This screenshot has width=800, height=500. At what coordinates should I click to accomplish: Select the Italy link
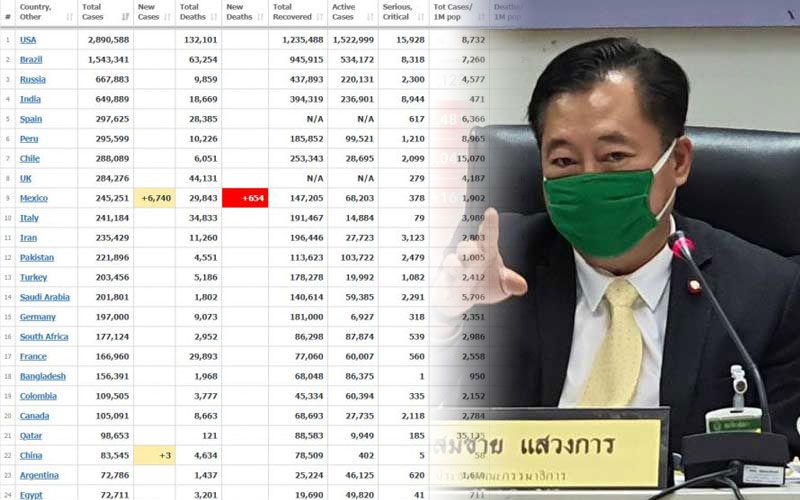click(x=29, y=218)
